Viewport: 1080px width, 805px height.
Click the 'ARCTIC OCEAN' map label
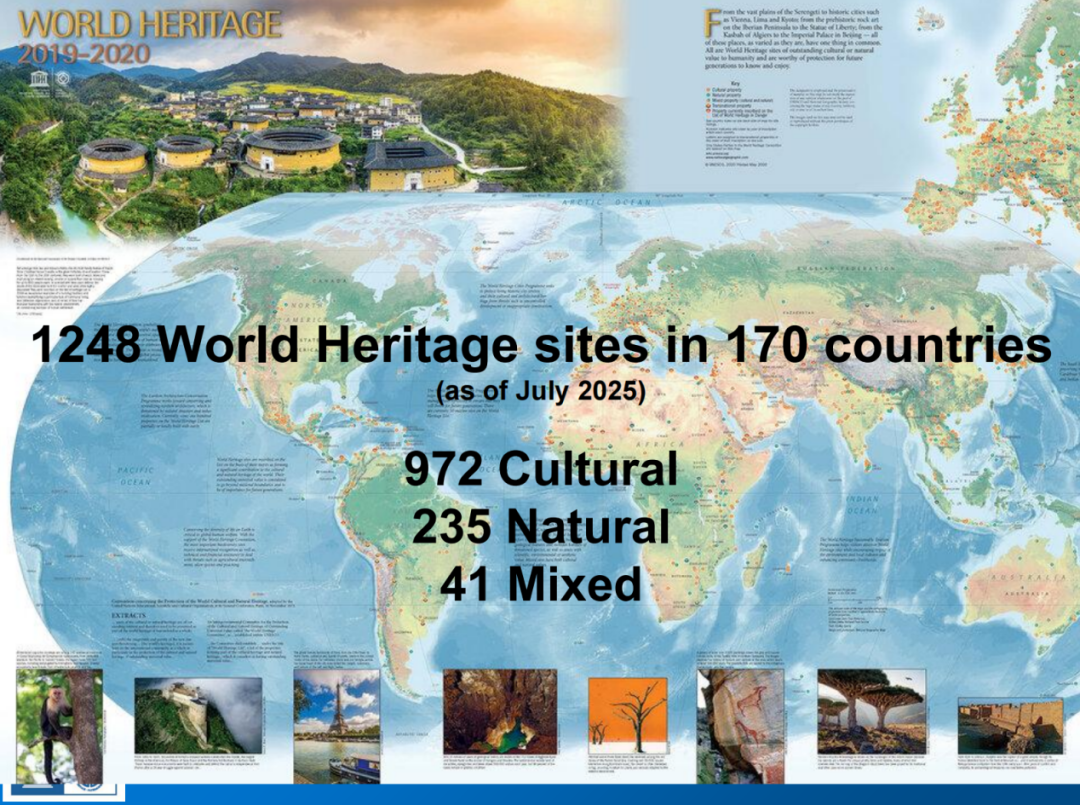tap(606, 202)
